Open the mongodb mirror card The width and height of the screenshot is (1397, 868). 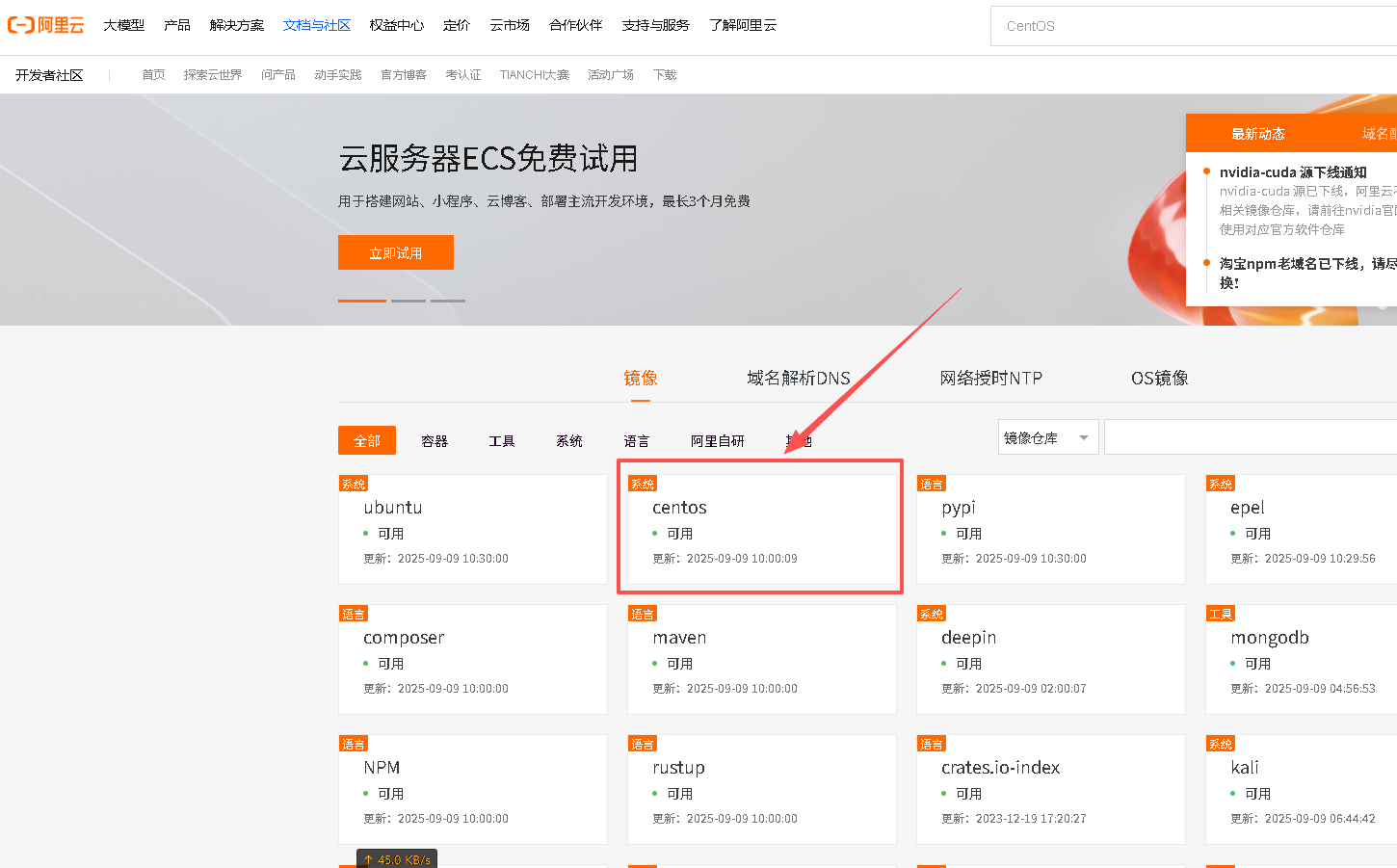tap(1301, 659)
